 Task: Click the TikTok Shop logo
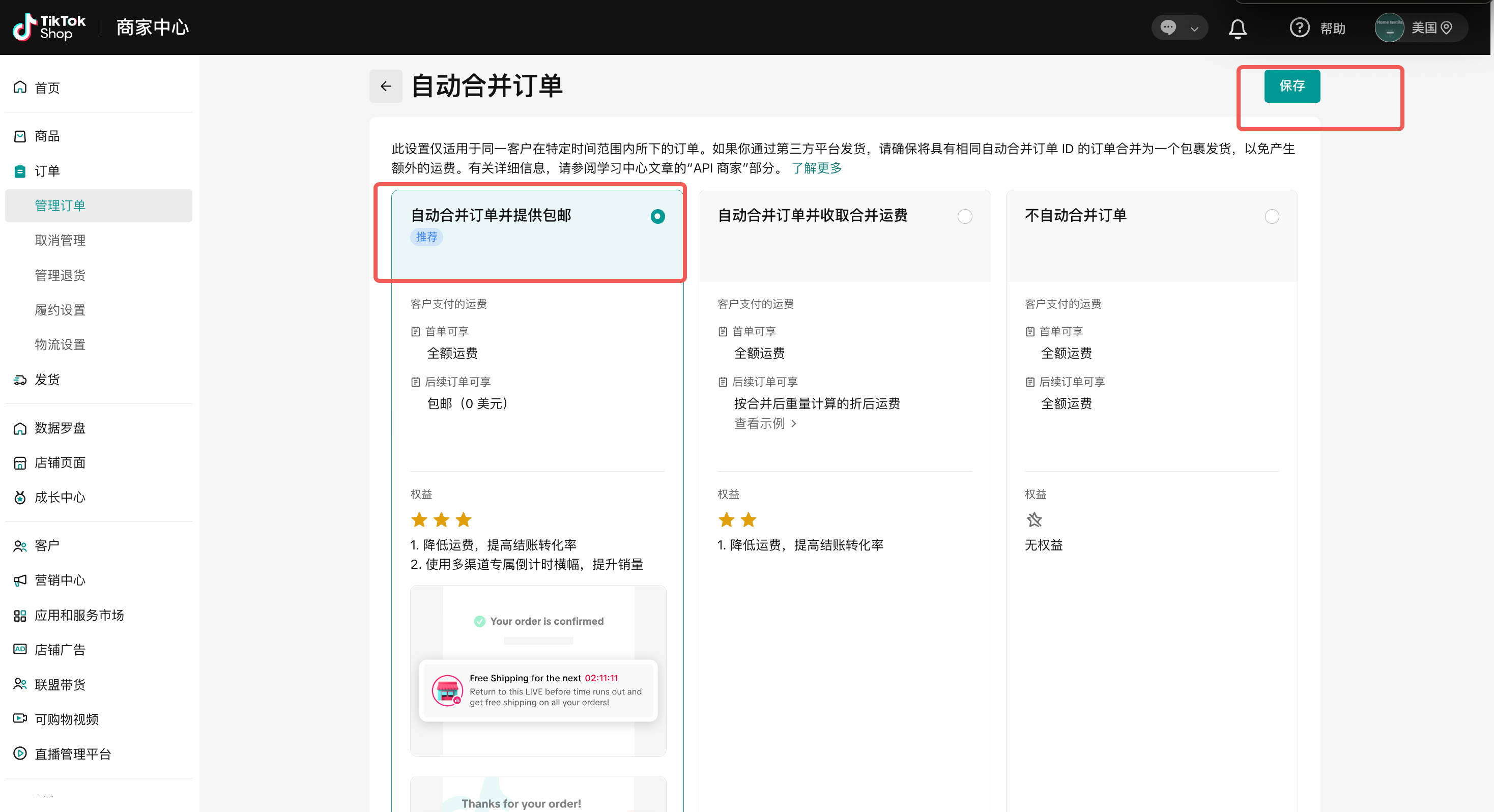tap(49, 27)
